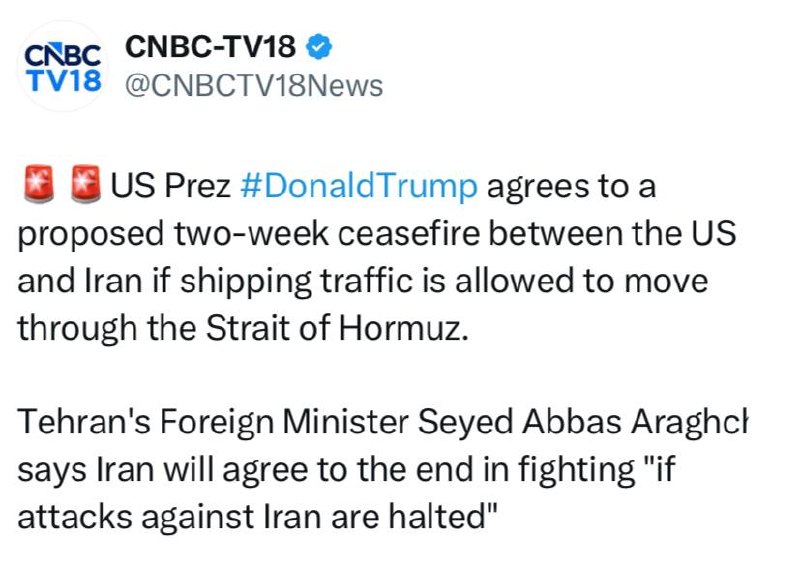Viewport: 800px width, 565px height.
Task: Click the words "shipping traffic"
Action: [x=267, y=281]
